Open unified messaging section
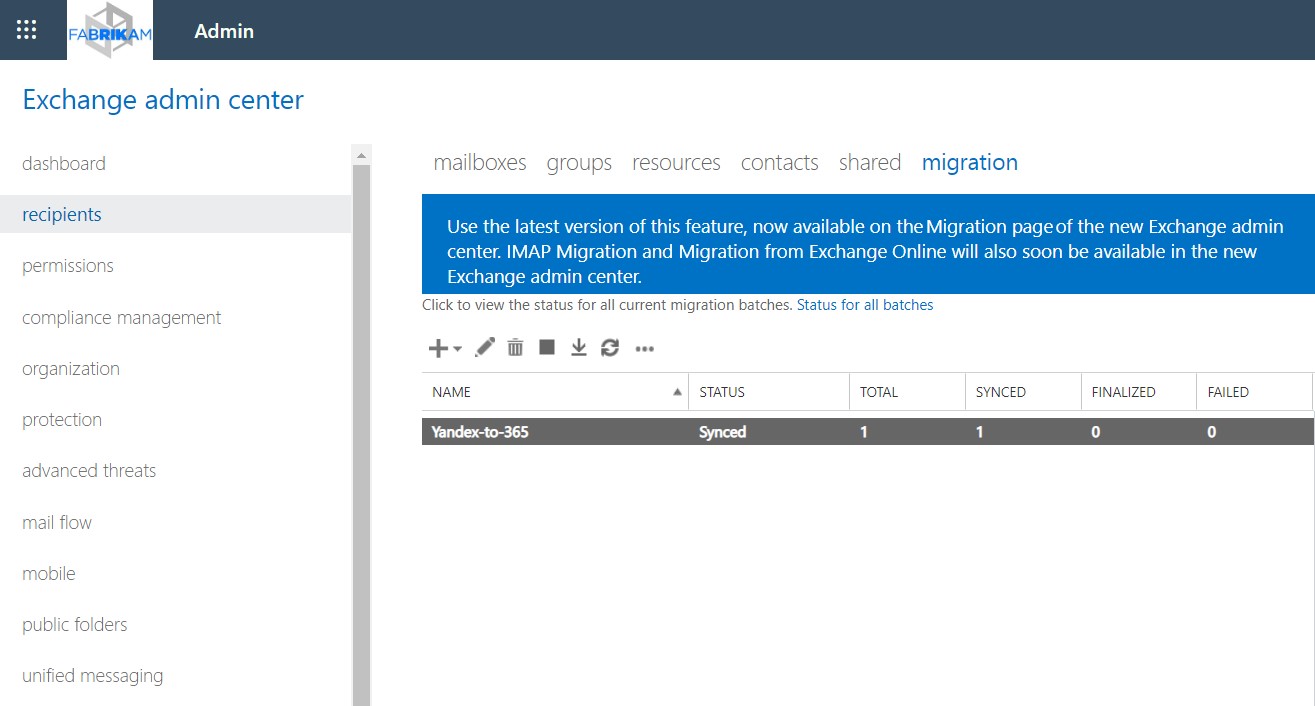 (93, 675)
